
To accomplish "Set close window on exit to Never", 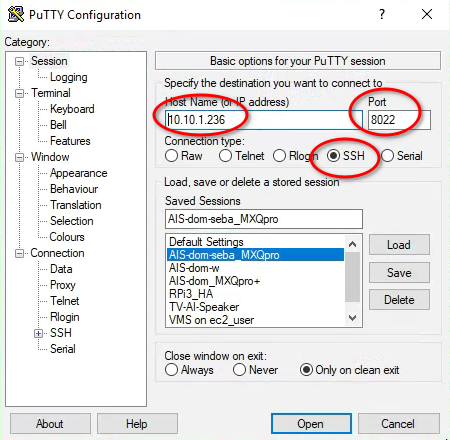I will click(x=239, y=370).
